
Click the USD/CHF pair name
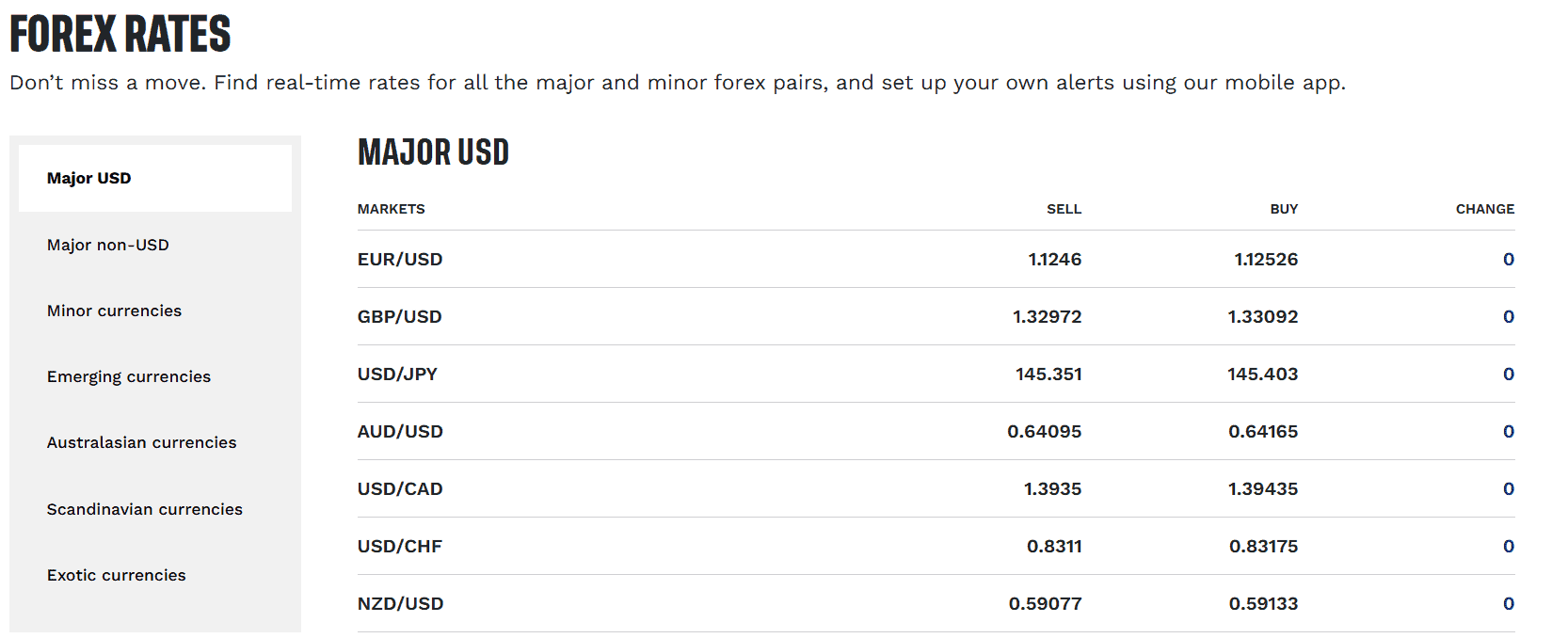(400, 547)
